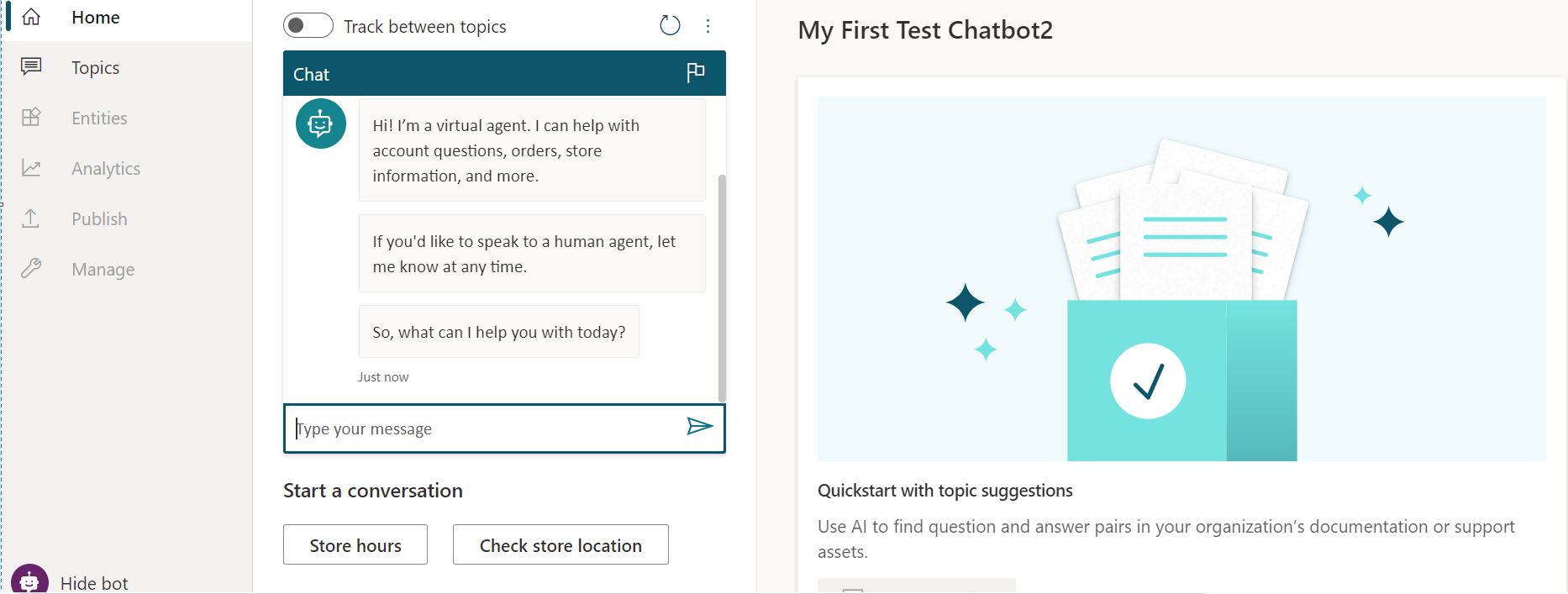The width and height of the screenshot is (1568, 594).
Task: Click the Check store location button
Action: point(560,544)
